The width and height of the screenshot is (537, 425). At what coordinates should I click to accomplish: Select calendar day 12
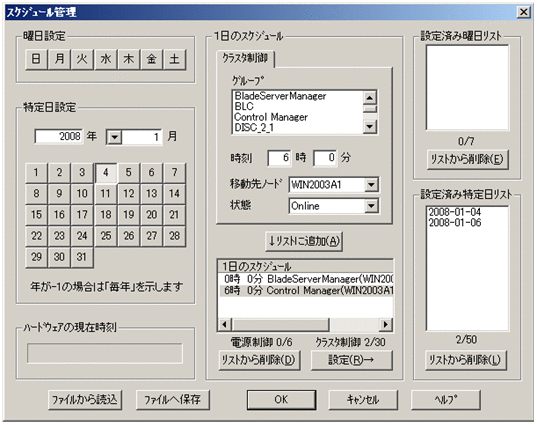pyautogui.click(x=128, y=194)
